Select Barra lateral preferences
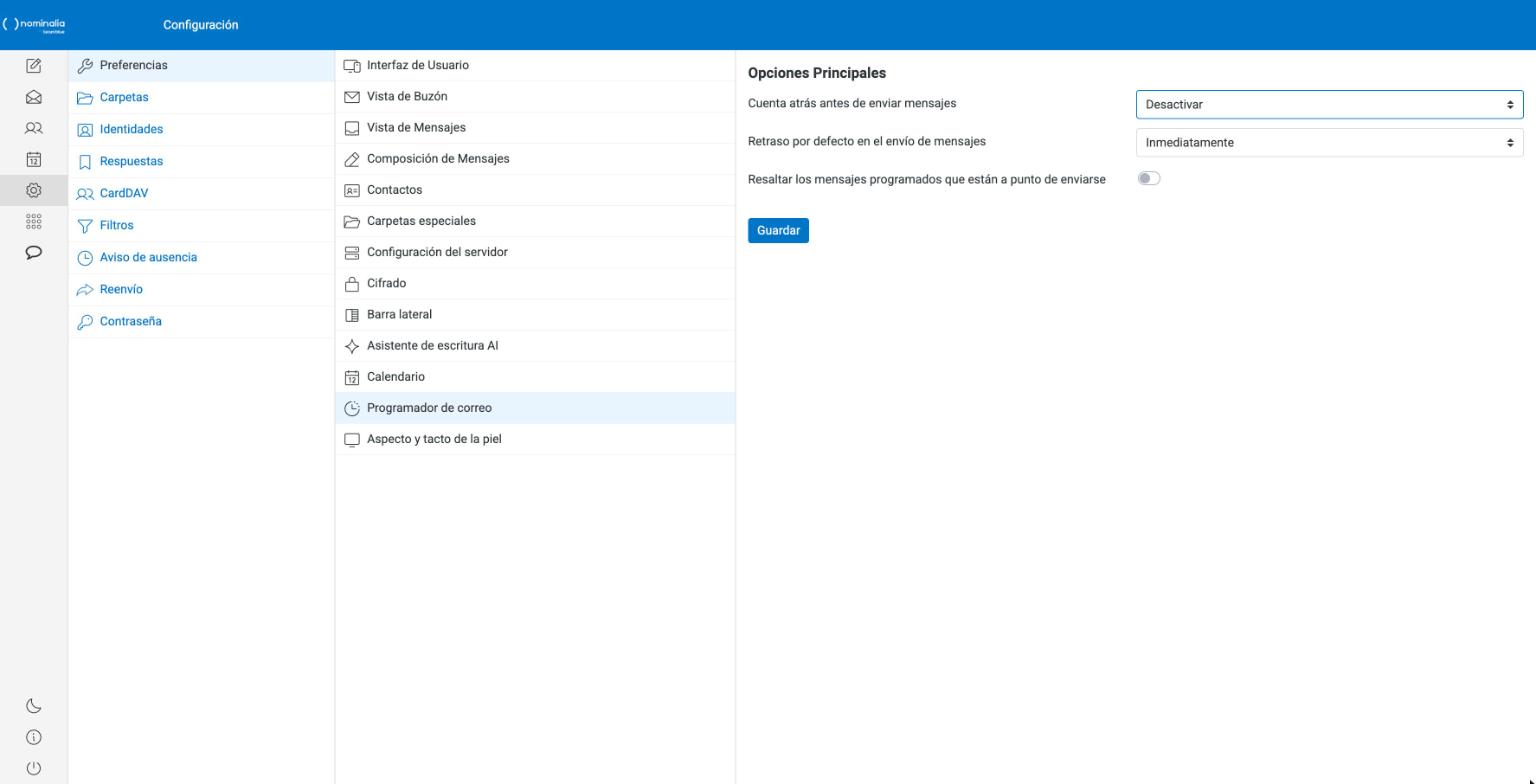The width and height of the screenshot is (1536, 784). tap(535, 314)
